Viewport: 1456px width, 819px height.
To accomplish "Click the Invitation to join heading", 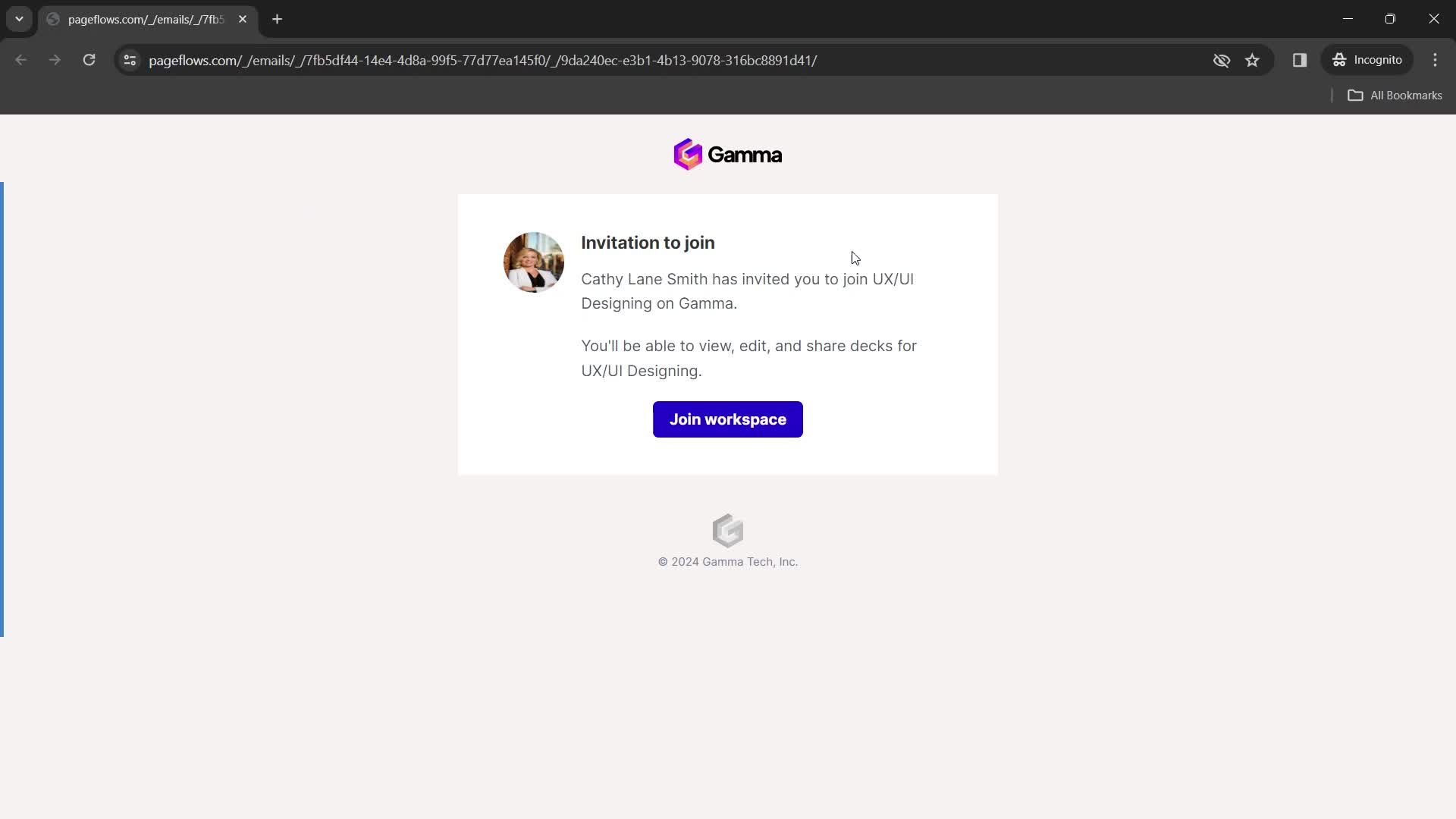I will coord(648,242).
